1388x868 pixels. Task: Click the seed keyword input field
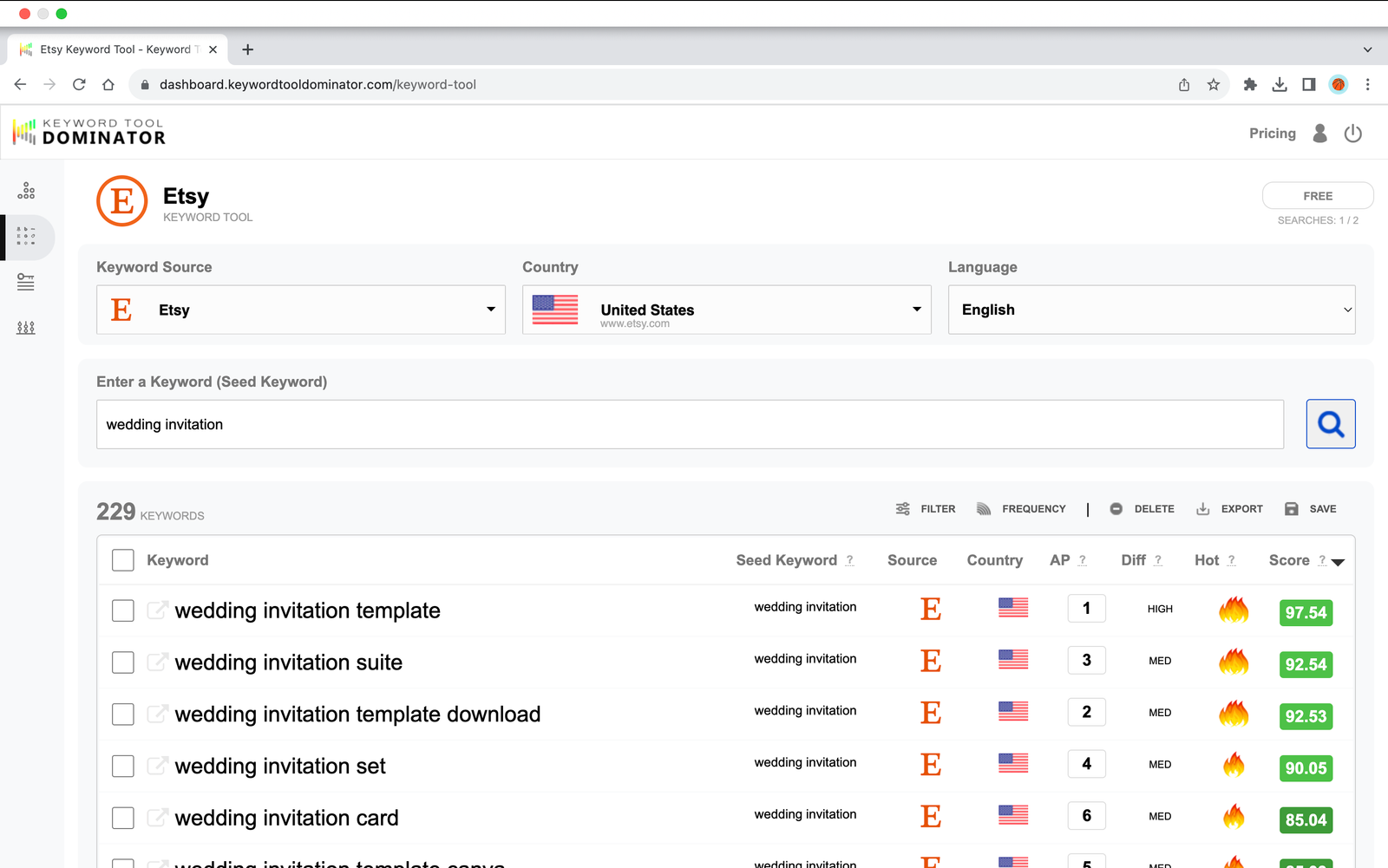pyautogui.click(x=690, y=424)
